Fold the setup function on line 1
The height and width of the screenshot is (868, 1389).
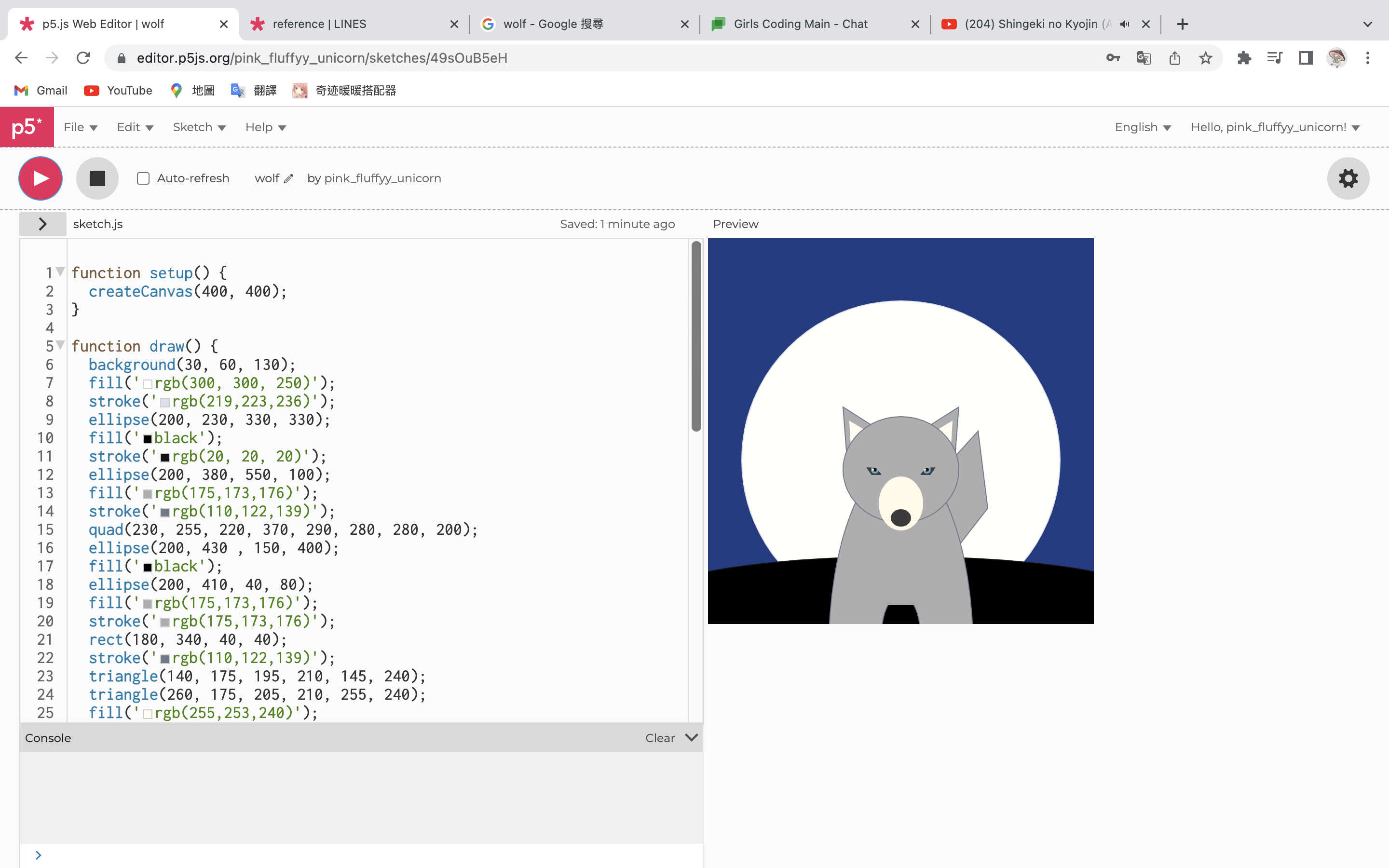coord(60,271)
